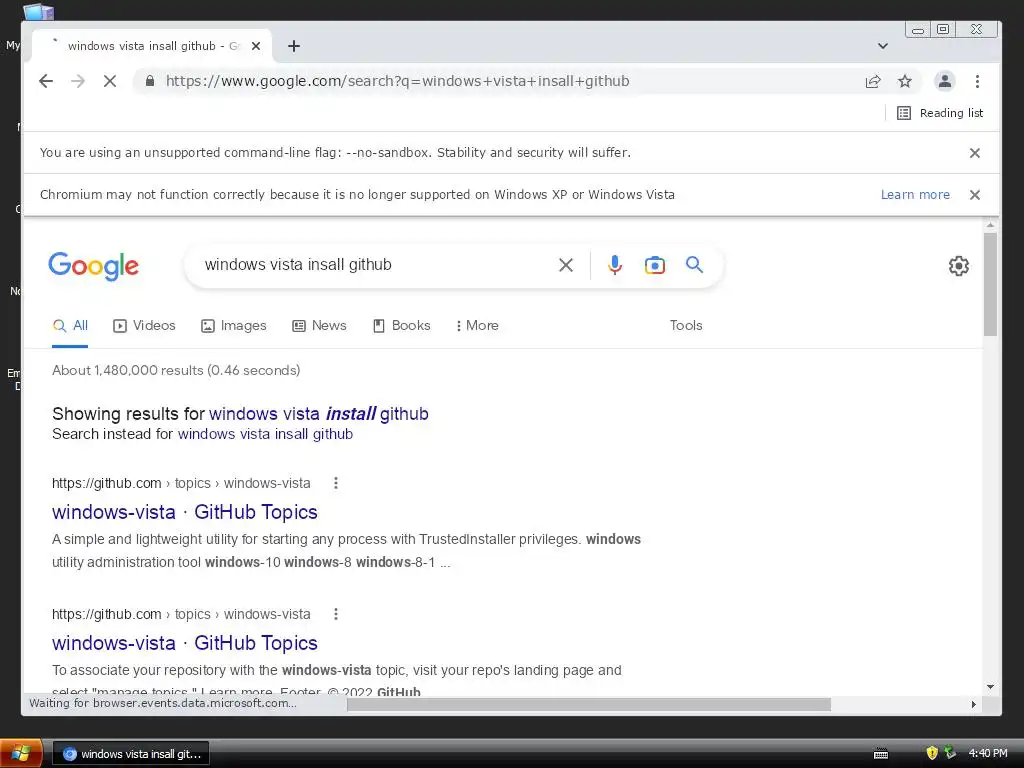Select Chromium taskbar window button
Viewport: 1024px width, 768px height.
click(131, 754)
